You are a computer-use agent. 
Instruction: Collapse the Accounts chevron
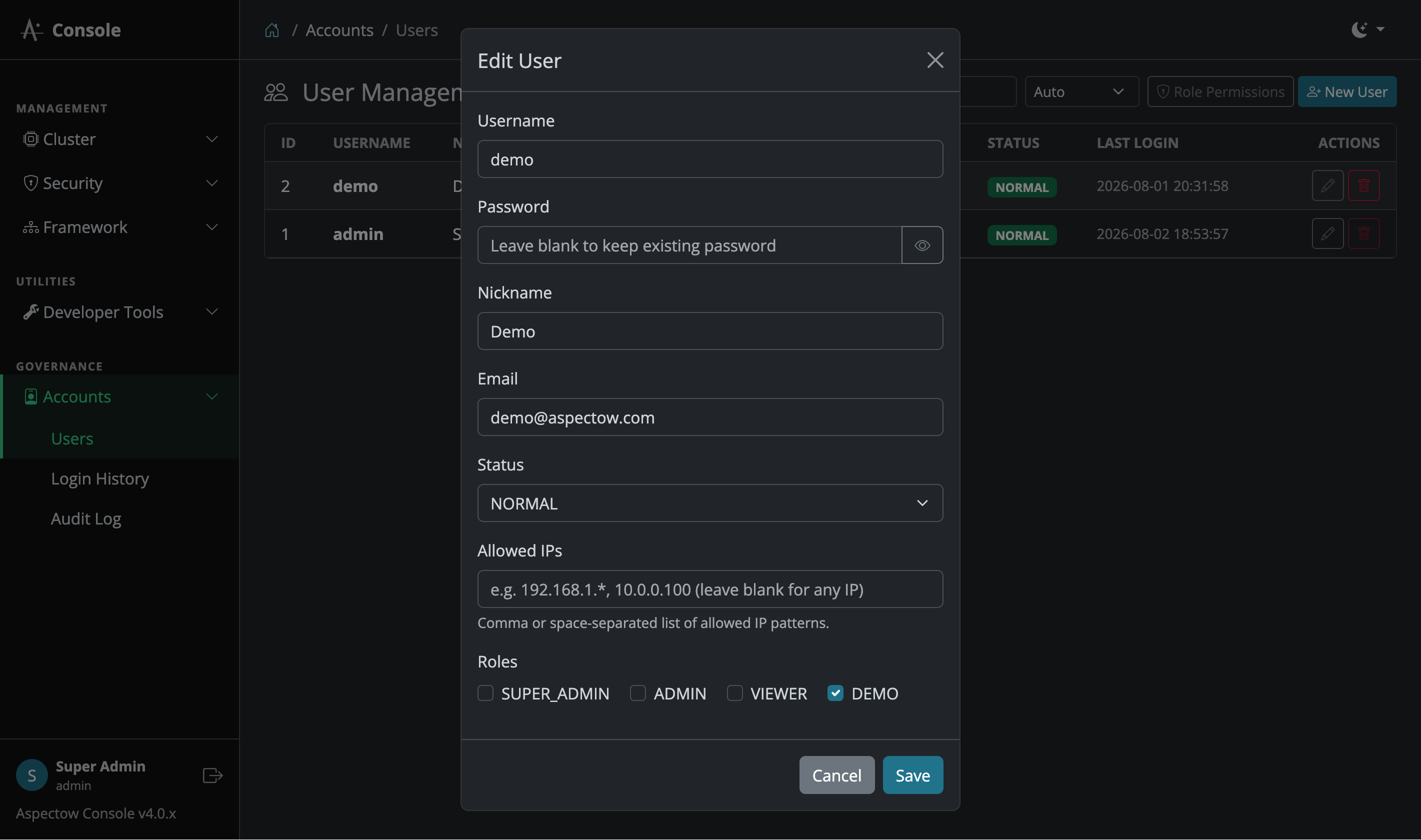click(x=212, y=397)
